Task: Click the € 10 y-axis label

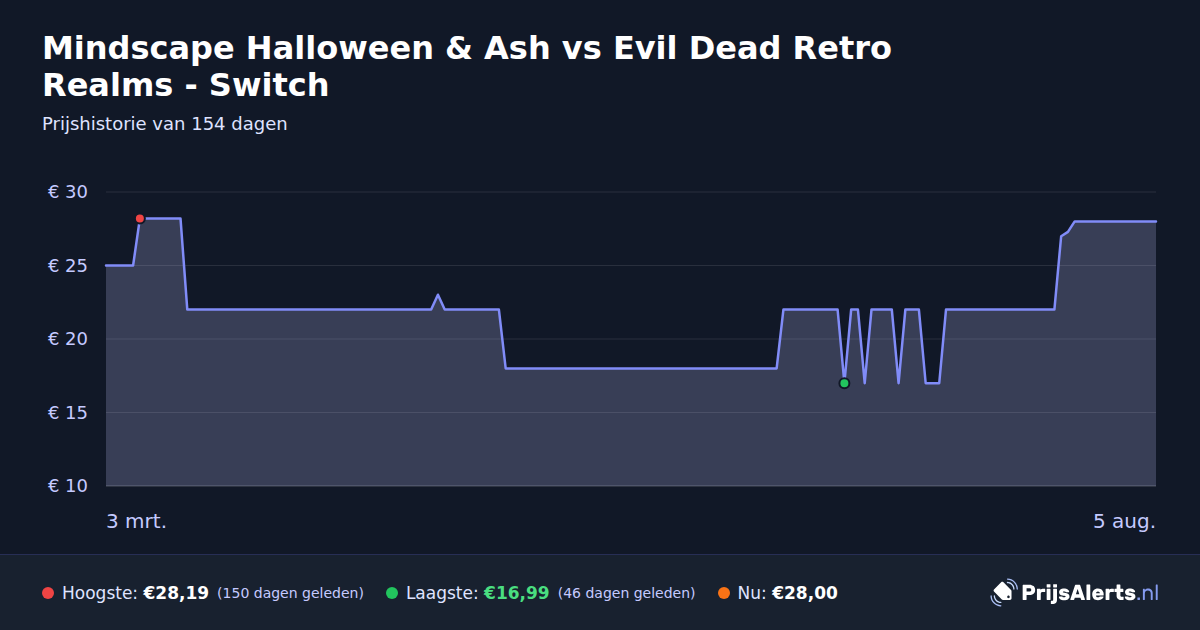Action: coord(68,486)
